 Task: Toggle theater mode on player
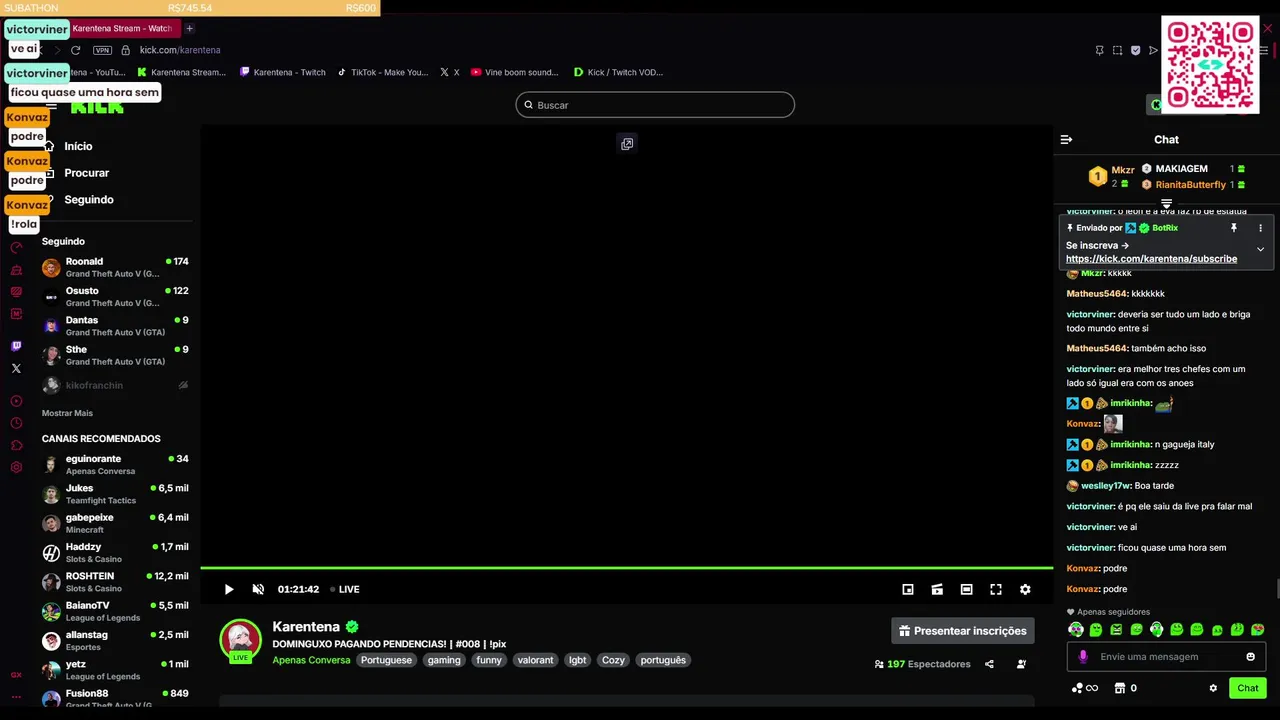966,589
